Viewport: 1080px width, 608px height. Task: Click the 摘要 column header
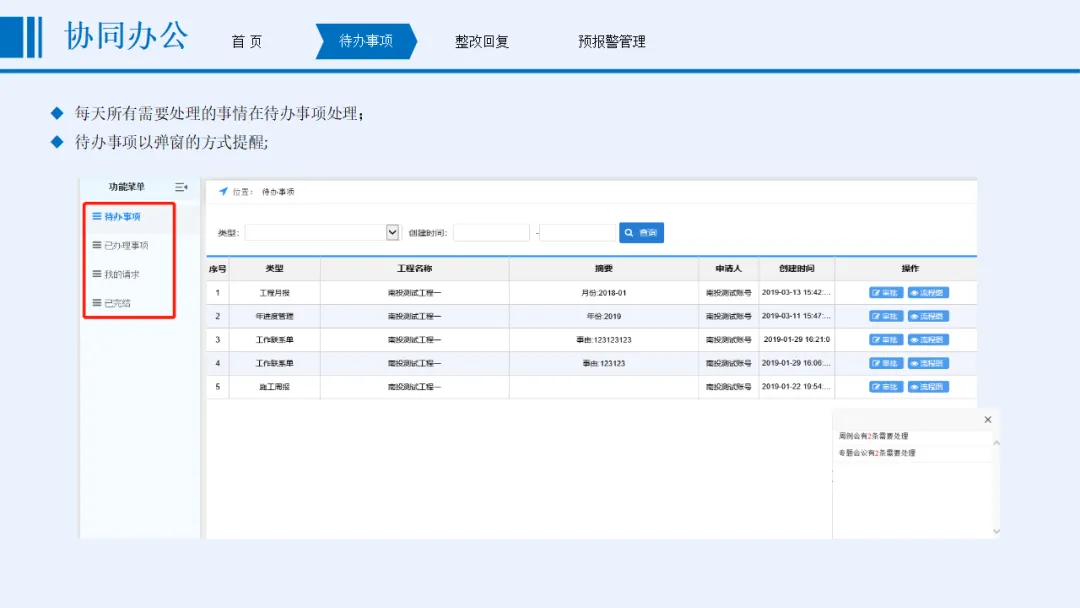click(603, 269)
